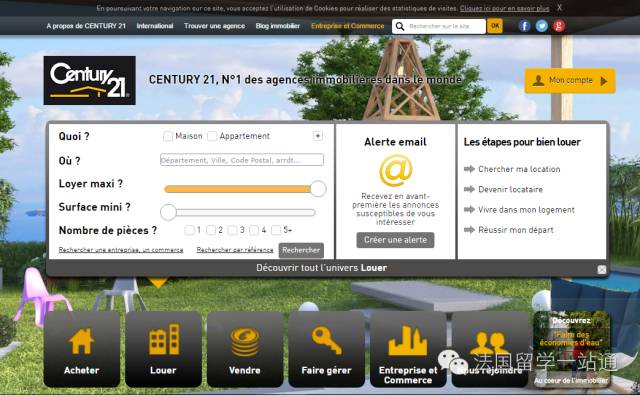Select the Louer buildings icon tile

(163, 349)
